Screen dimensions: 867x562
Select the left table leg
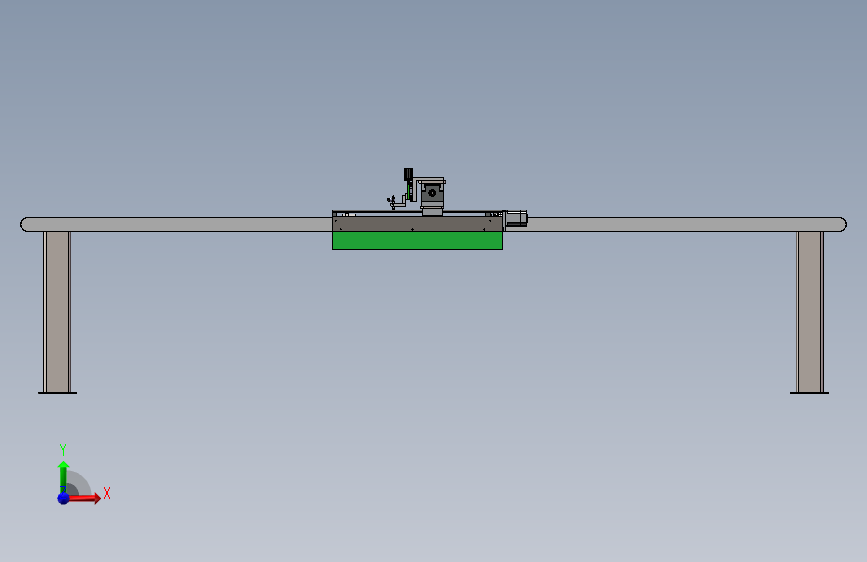[57, 312]
